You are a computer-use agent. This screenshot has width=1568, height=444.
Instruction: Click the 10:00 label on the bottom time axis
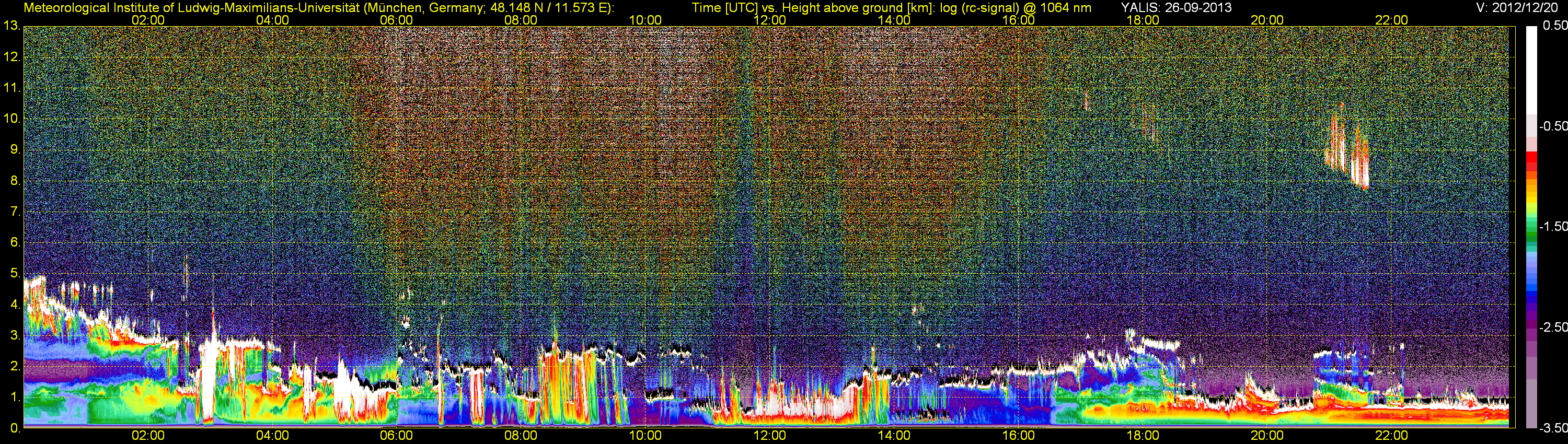(x=645, y=436)
